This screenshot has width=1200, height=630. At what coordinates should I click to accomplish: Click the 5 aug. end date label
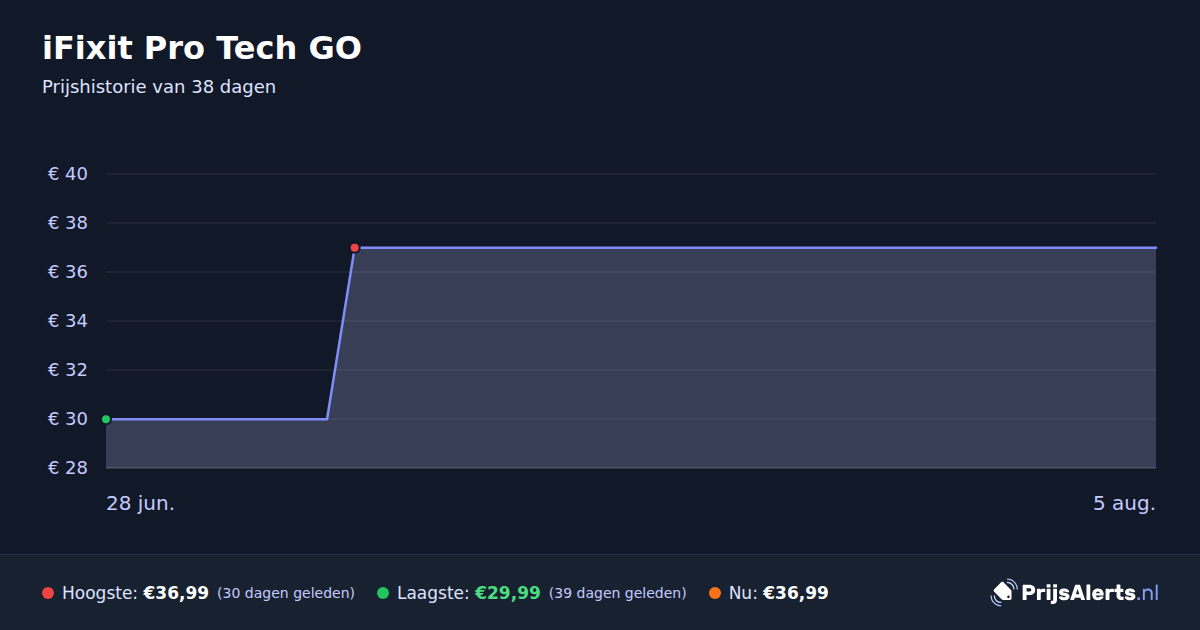1124,504
